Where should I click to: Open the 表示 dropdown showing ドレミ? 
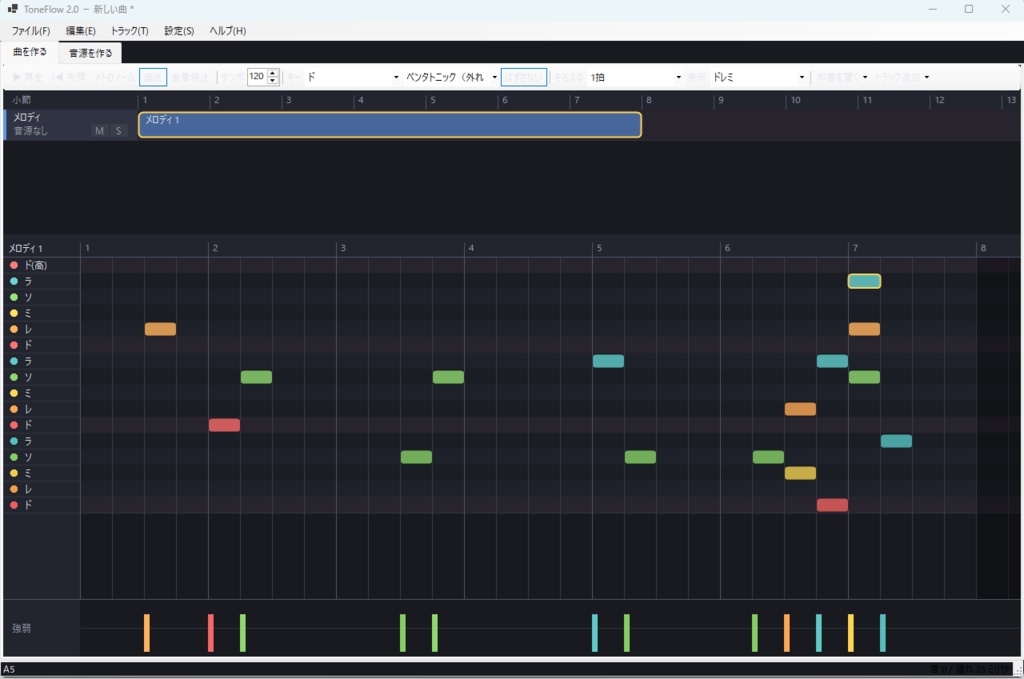pos(758,77)
